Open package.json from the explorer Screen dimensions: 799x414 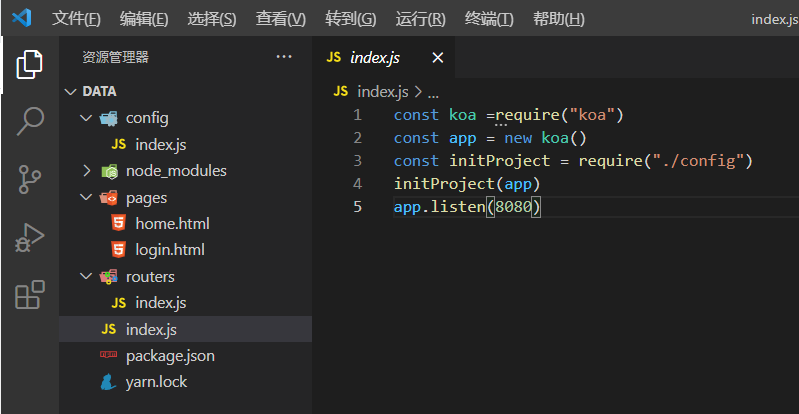point(170,355)
